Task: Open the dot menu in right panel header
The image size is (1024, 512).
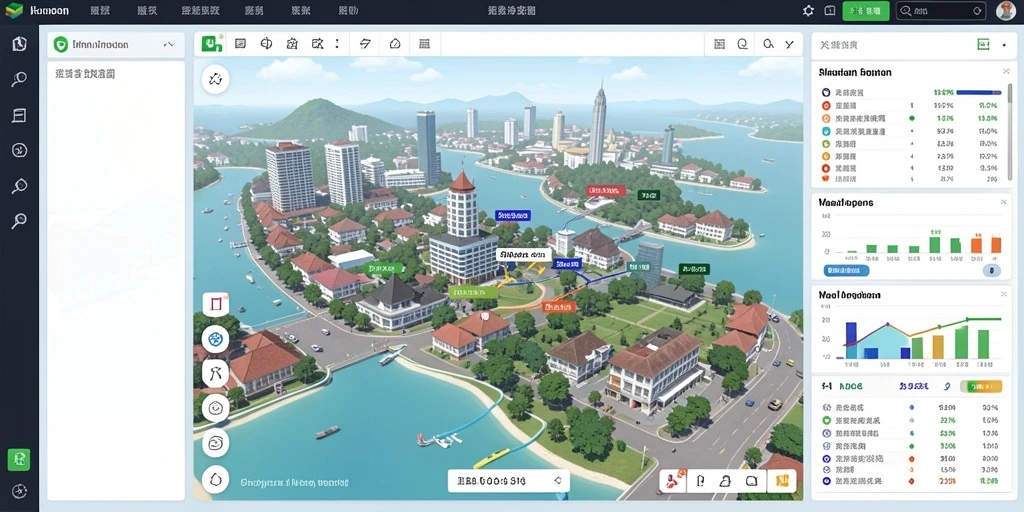Action: point(1004,44)
